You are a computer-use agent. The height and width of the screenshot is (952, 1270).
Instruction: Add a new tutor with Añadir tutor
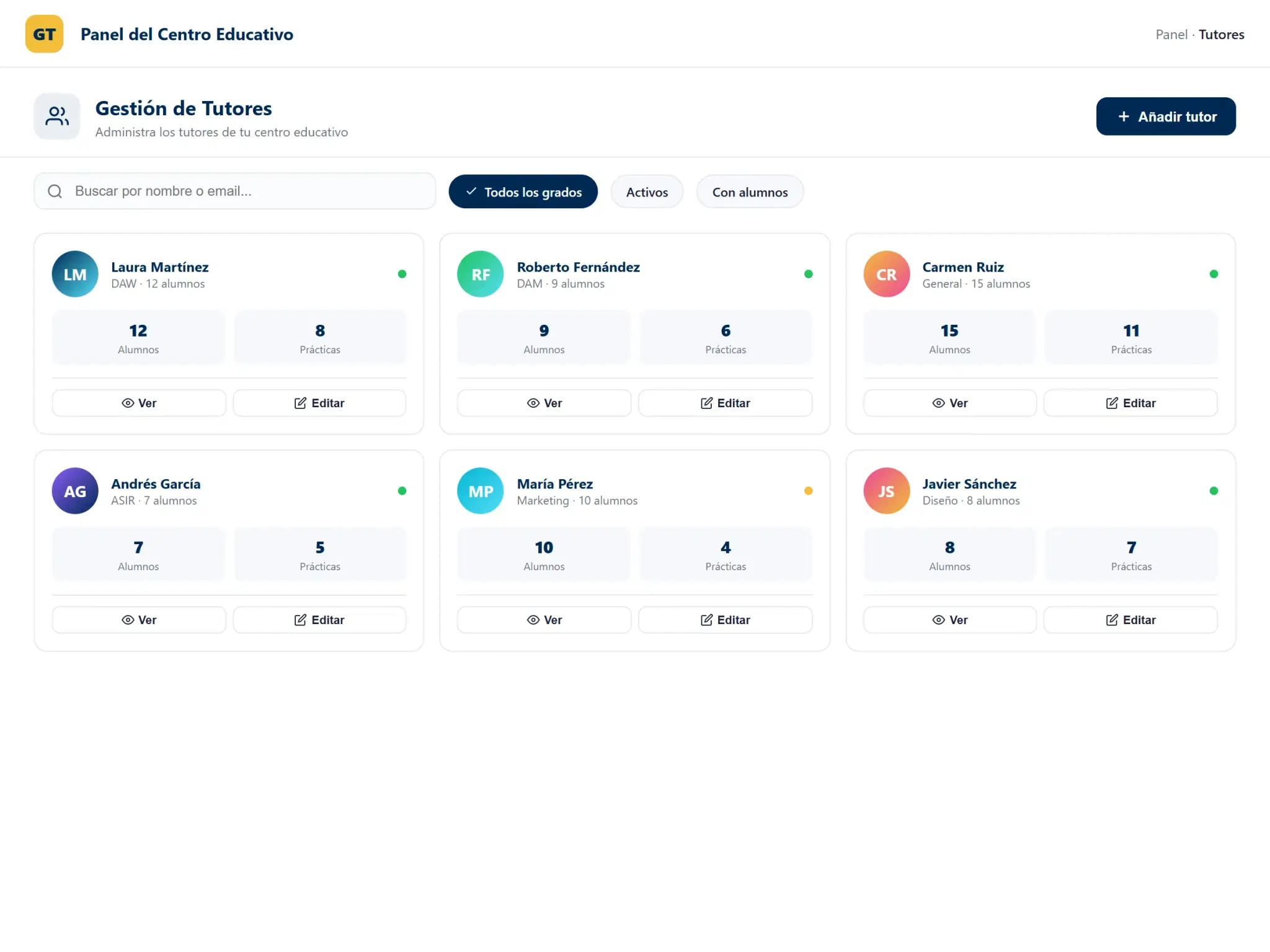1166,117
